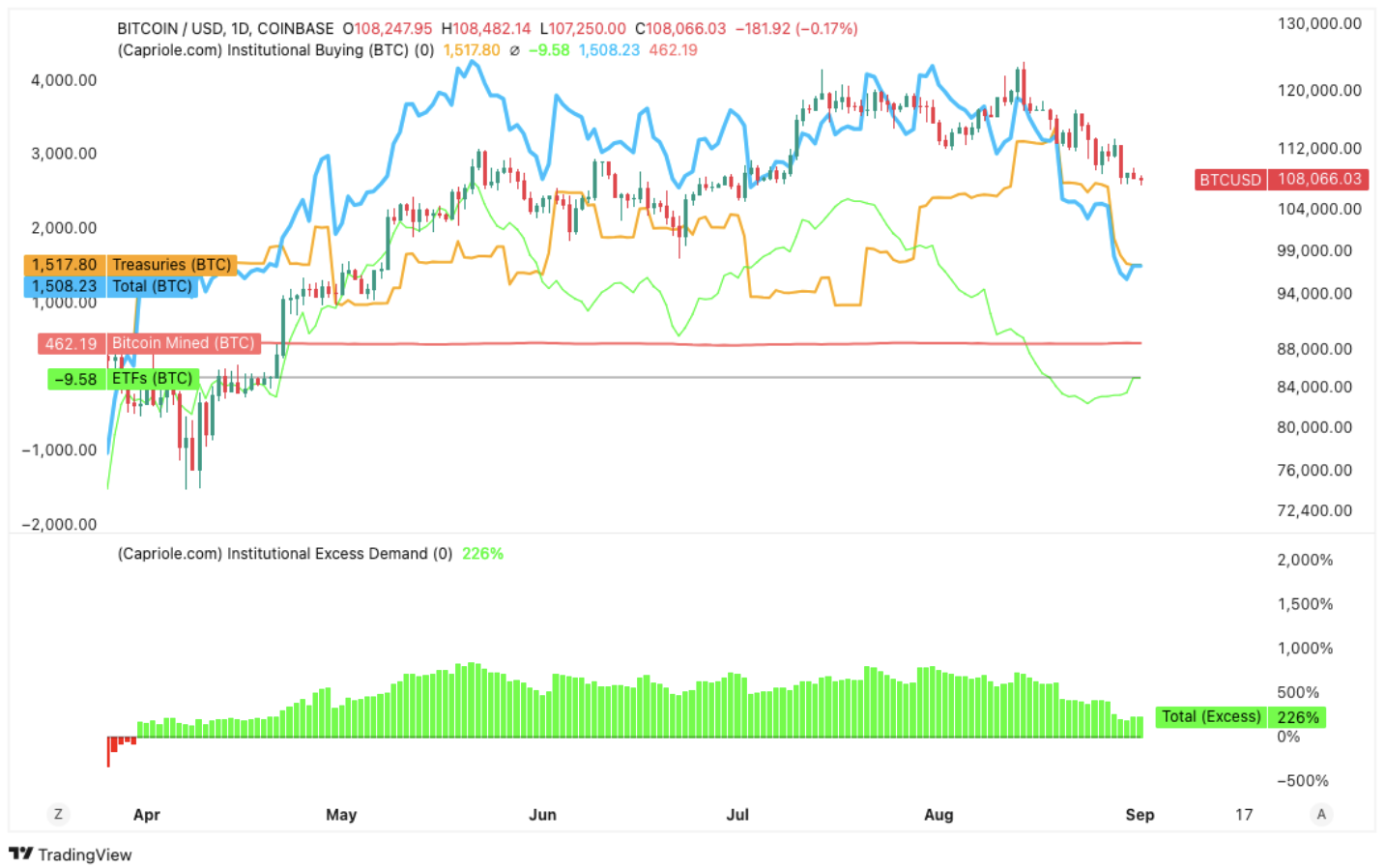
Task: Click the red BTCUSD symbol tag
Action: (1229, 180)
